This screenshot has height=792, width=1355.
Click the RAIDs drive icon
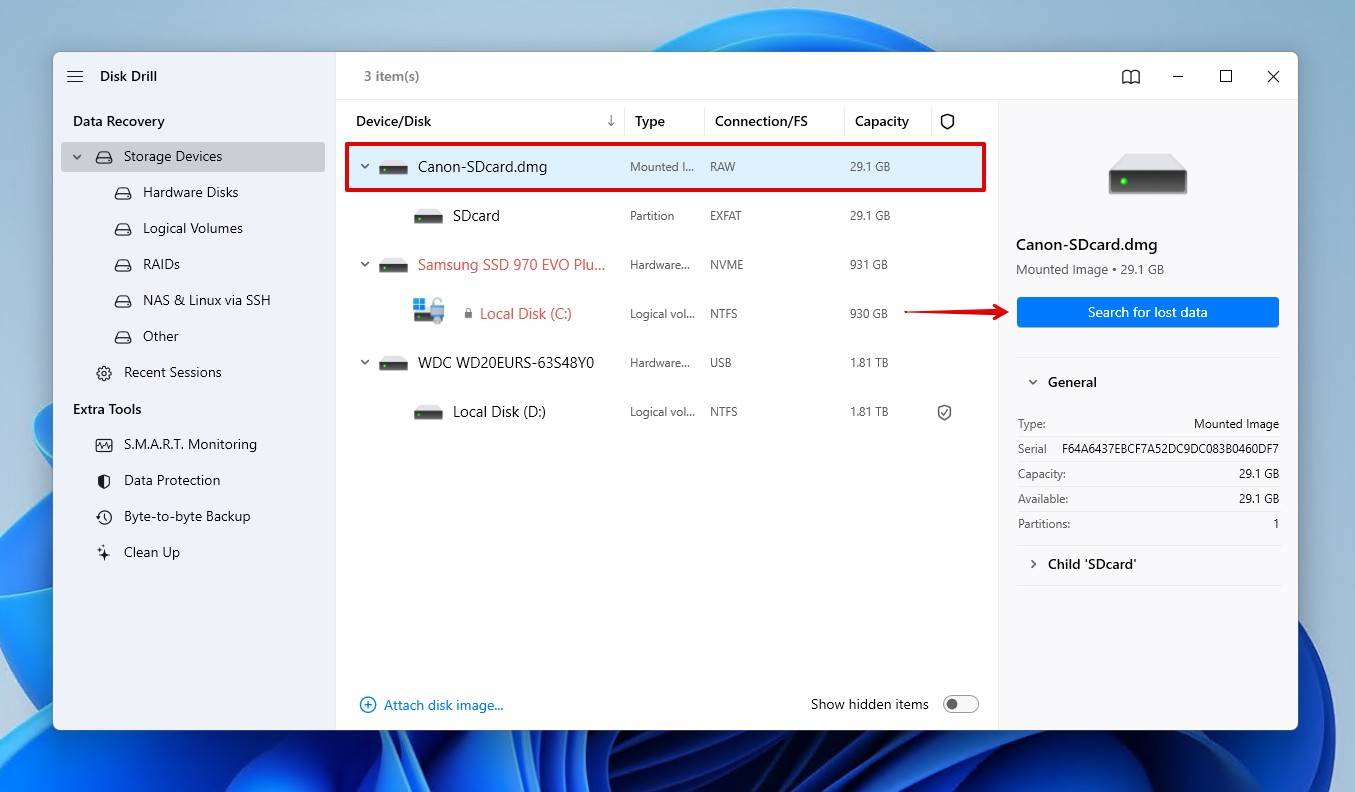point(123,264)
